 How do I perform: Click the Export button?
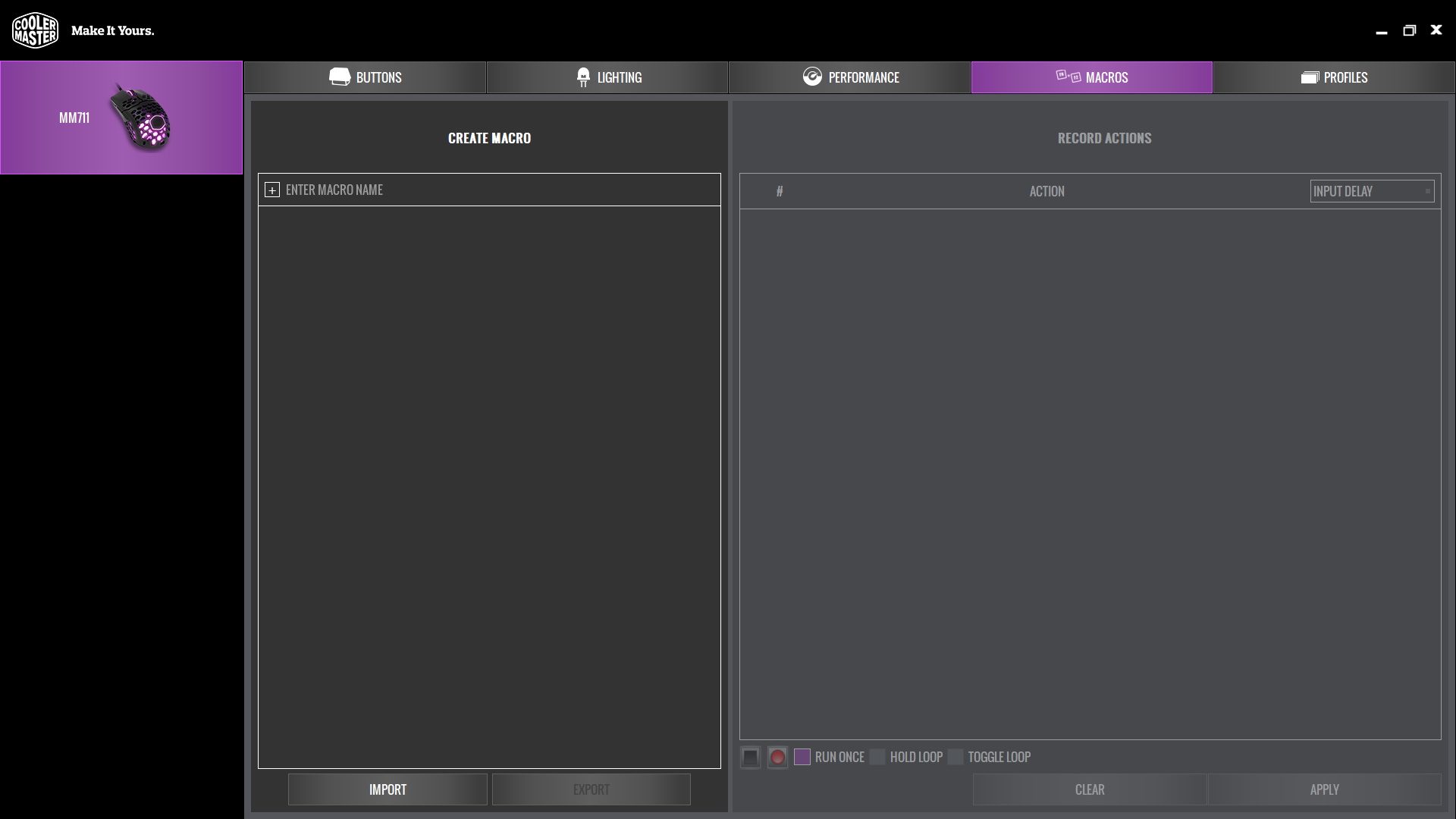[x=591, y=789]
